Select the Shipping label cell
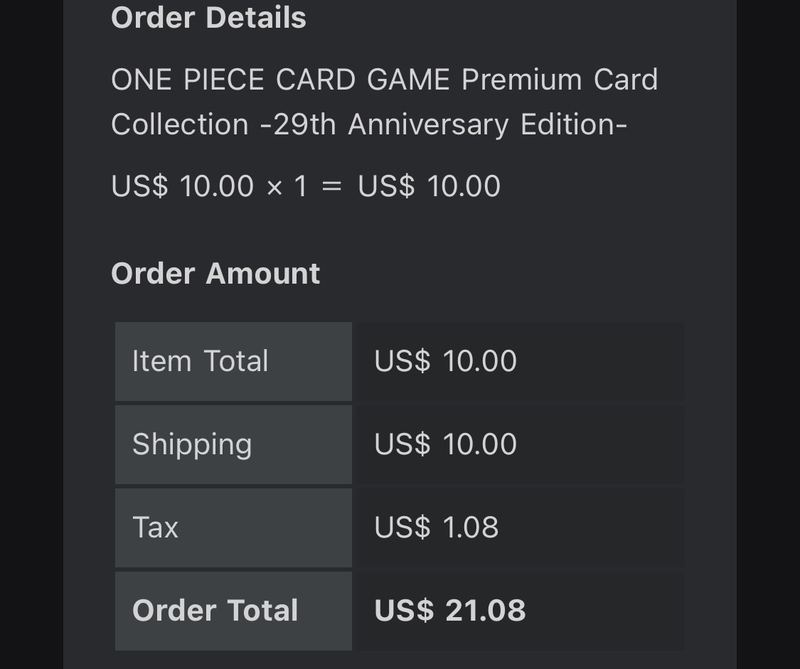Viewport: 800px width, 669px height. (234, 444)
